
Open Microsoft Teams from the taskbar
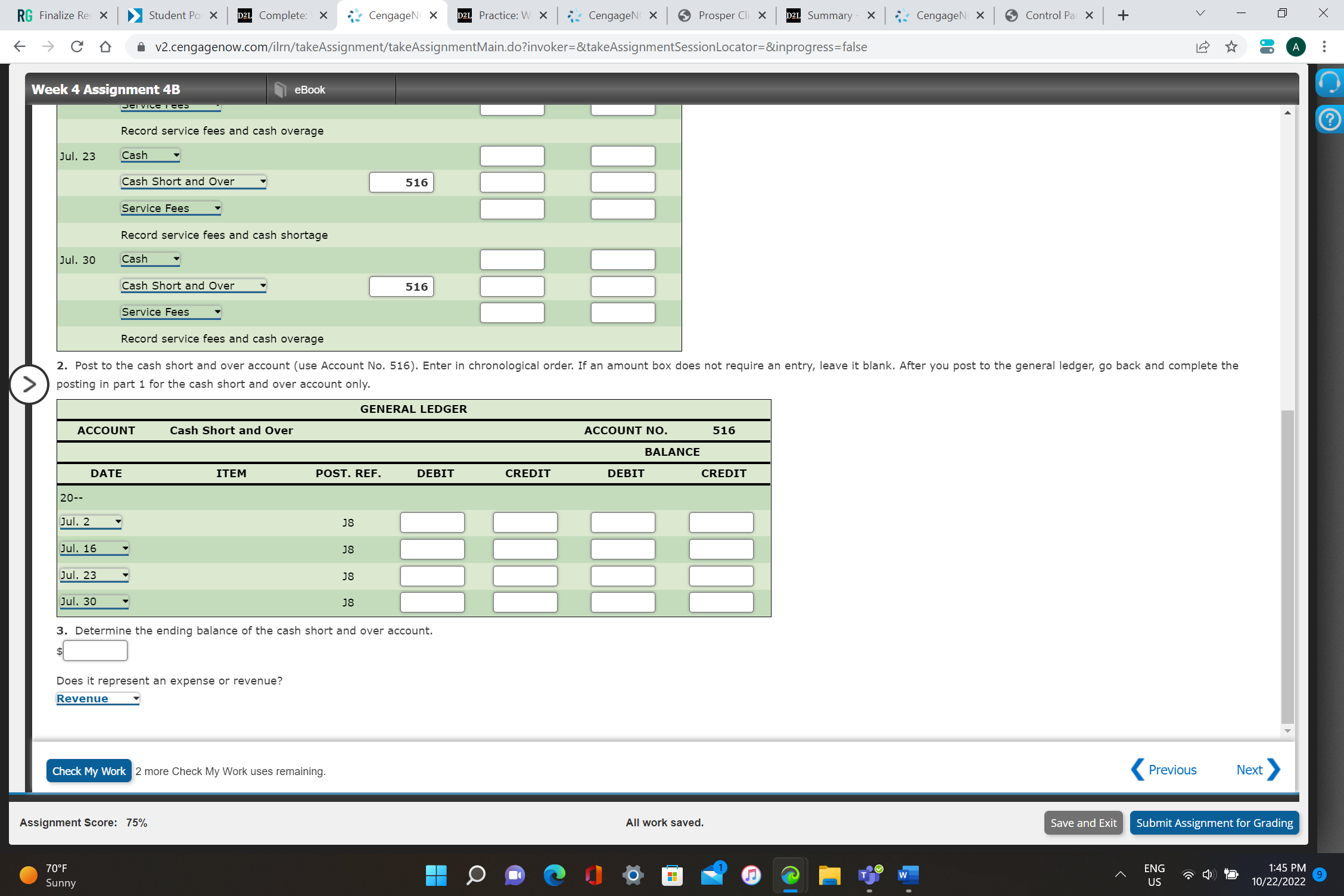(x=869, y=875)
